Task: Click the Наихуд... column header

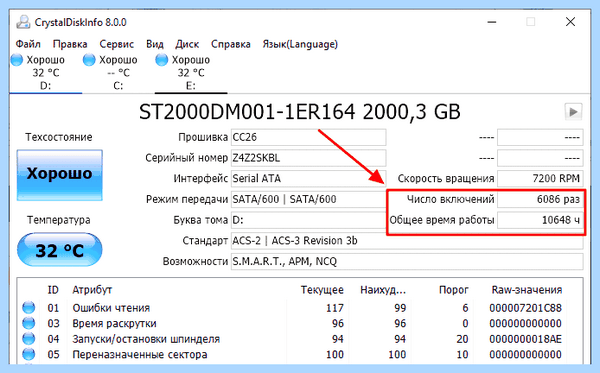Action: point(383,290)
